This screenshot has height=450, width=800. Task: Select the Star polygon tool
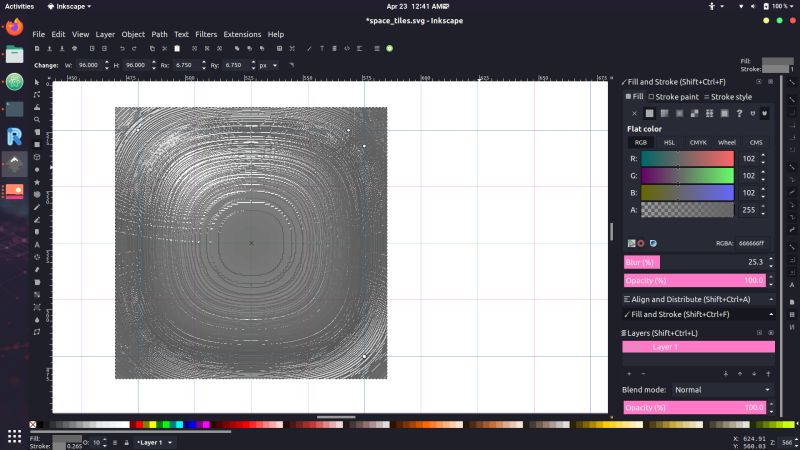[37, 182]
